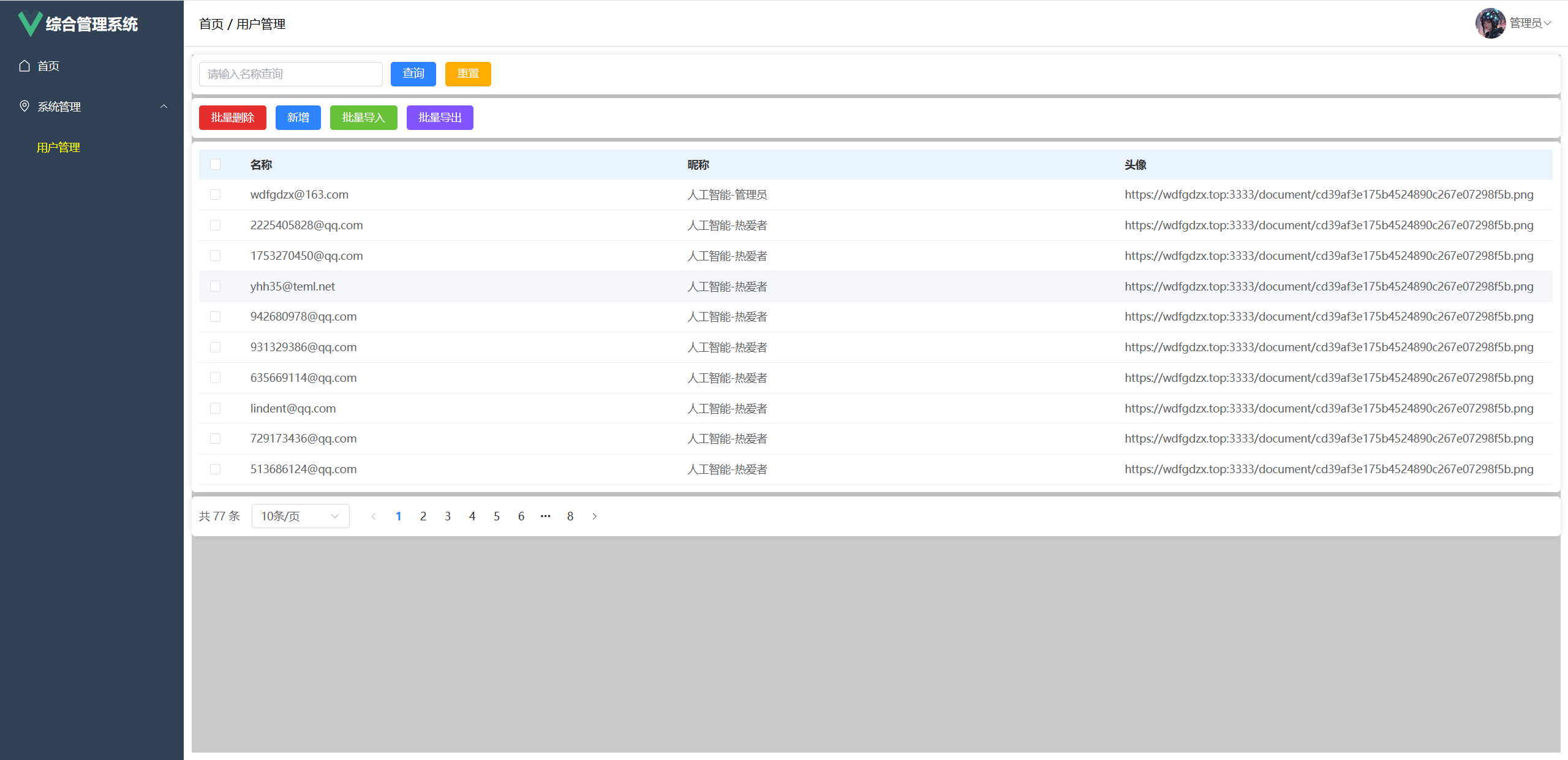Click the location pin icon beside 系统管理

coord(24,106)
